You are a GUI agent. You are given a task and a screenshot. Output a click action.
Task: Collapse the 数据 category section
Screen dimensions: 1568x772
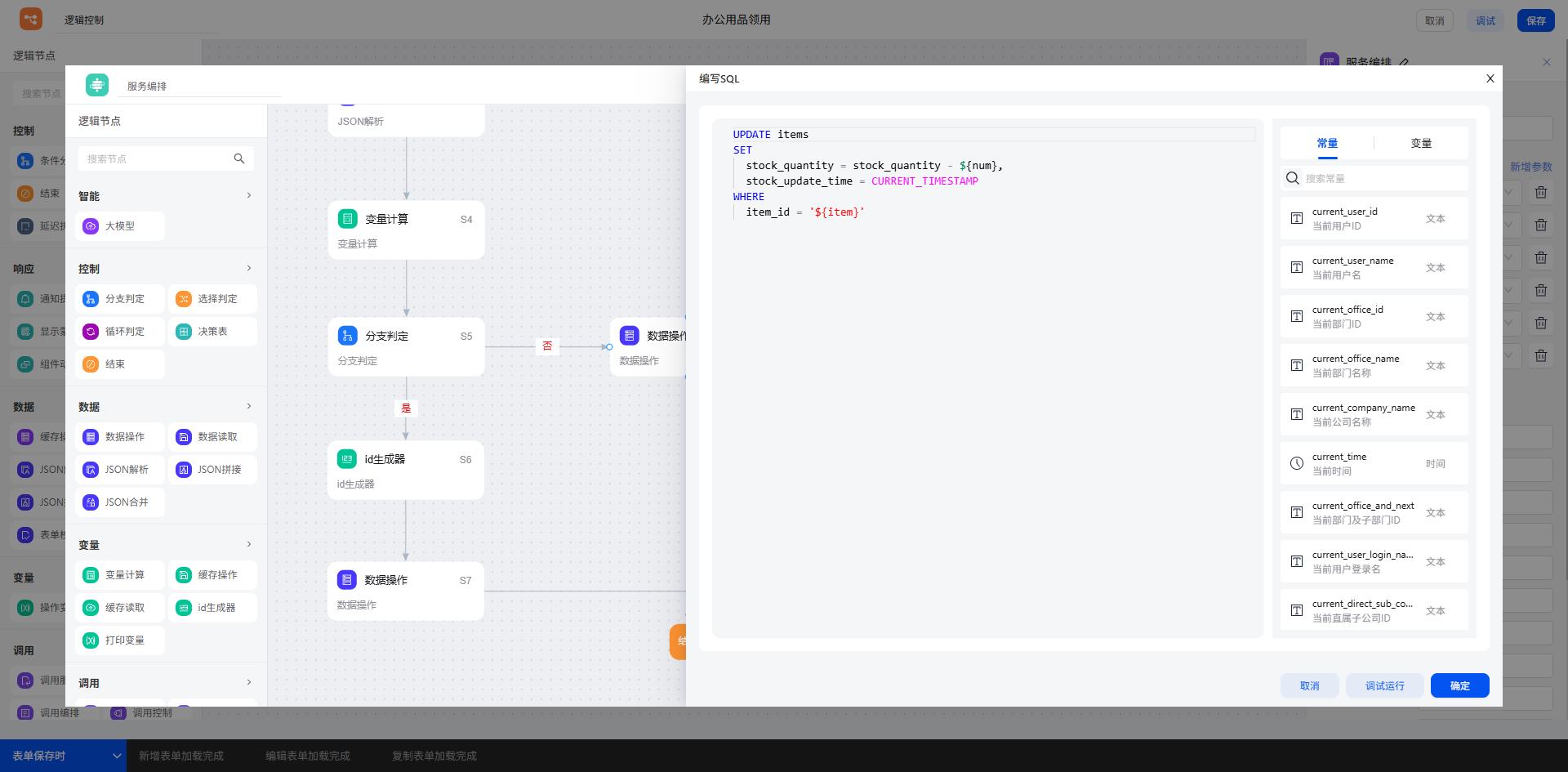249,406
